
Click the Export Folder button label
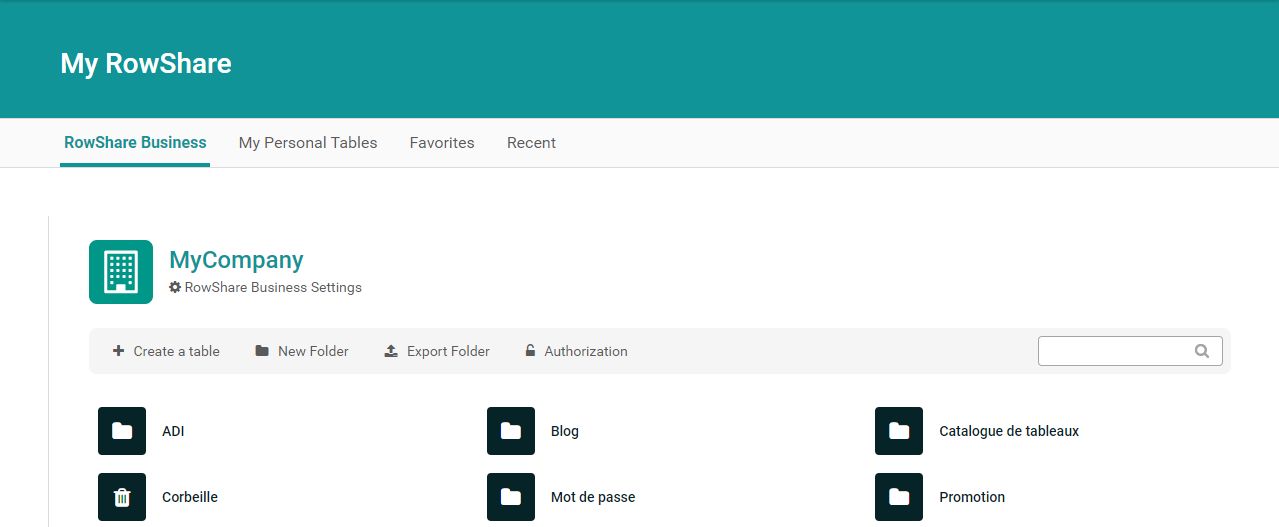pos(448,351)
